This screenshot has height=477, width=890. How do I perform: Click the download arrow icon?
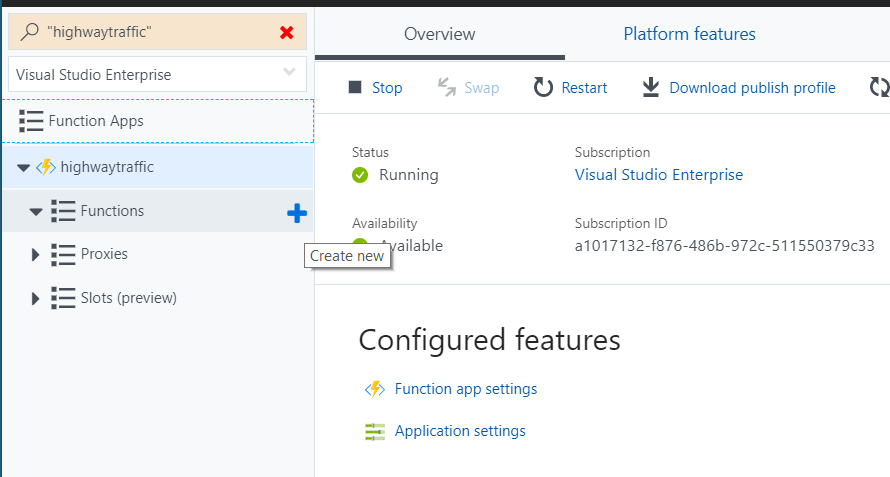click(651, 87)
